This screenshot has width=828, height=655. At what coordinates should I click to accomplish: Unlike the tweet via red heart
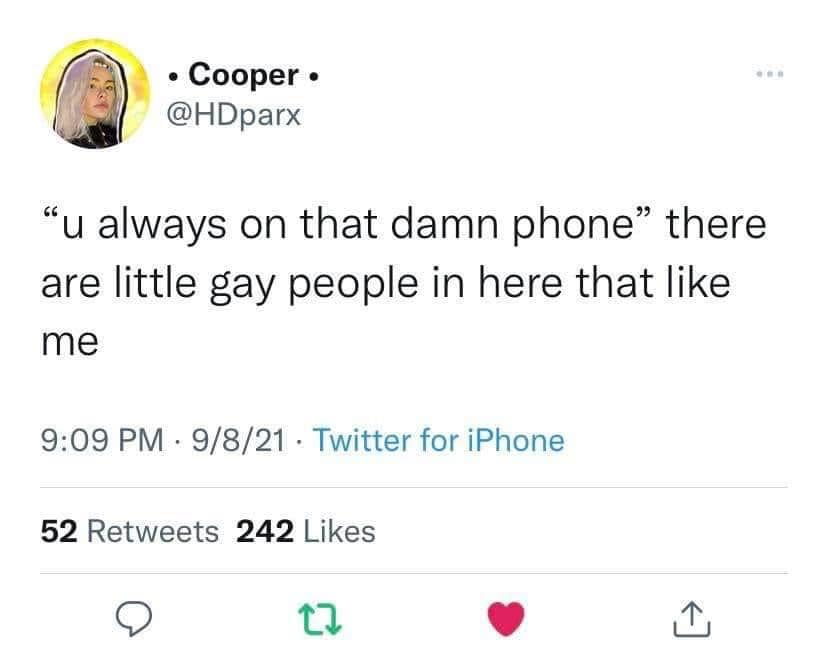tap(506, 619)
